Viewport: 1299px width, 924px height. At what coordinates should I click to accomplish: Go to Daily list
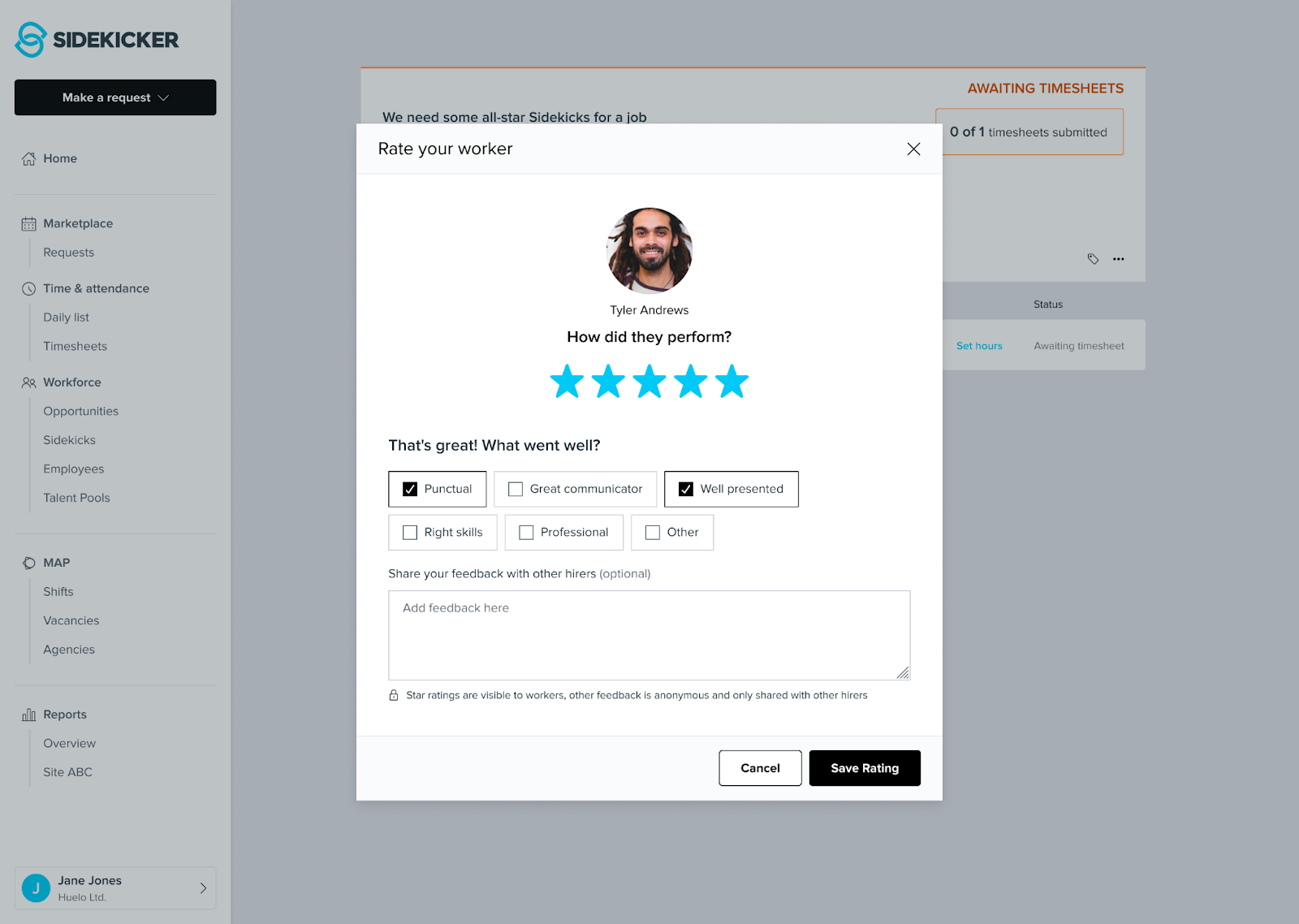[x=67, y=317]
